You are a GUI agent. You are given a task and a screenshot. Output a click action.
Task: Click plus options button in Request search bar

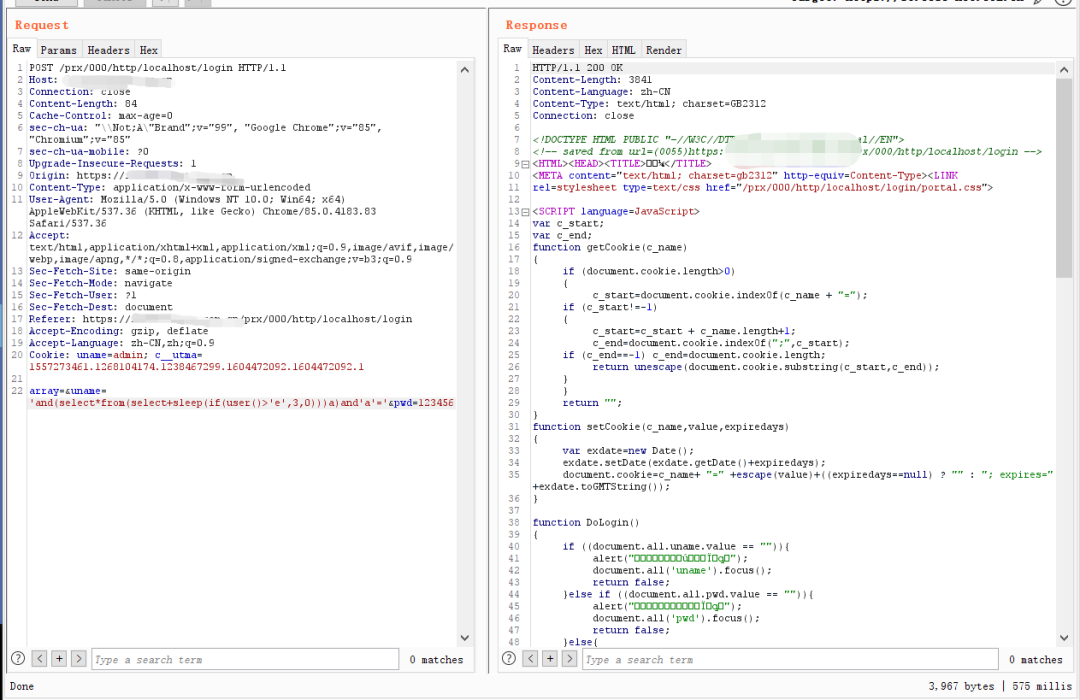pos(59,659)
